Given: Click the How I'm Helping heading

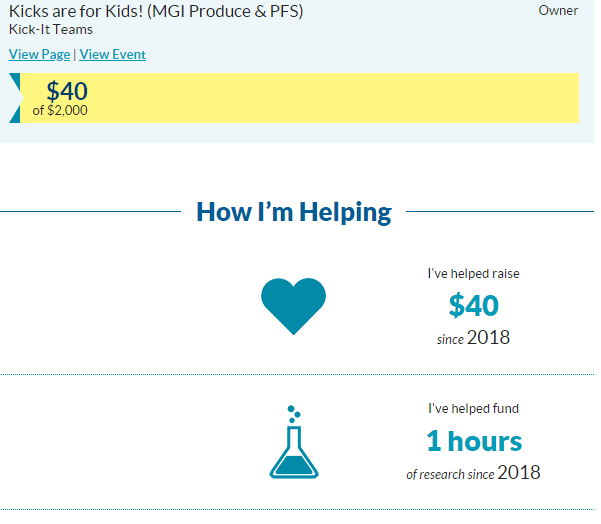Looking at the screenshot, I should coord(293,212).
